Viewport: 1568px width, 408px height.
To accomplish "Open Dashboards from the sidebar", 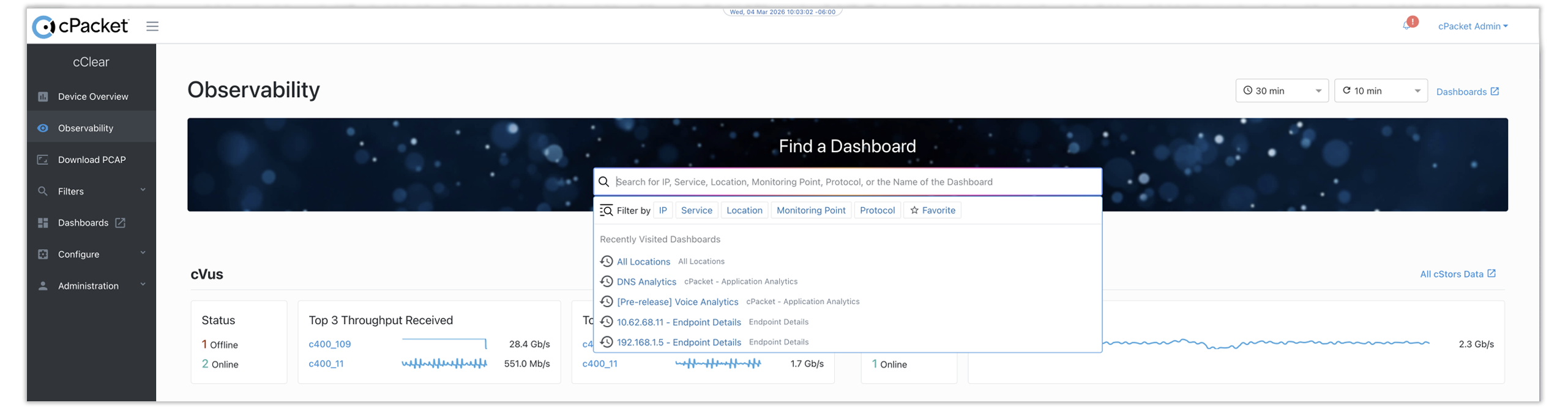I will (x=91, y=223).
